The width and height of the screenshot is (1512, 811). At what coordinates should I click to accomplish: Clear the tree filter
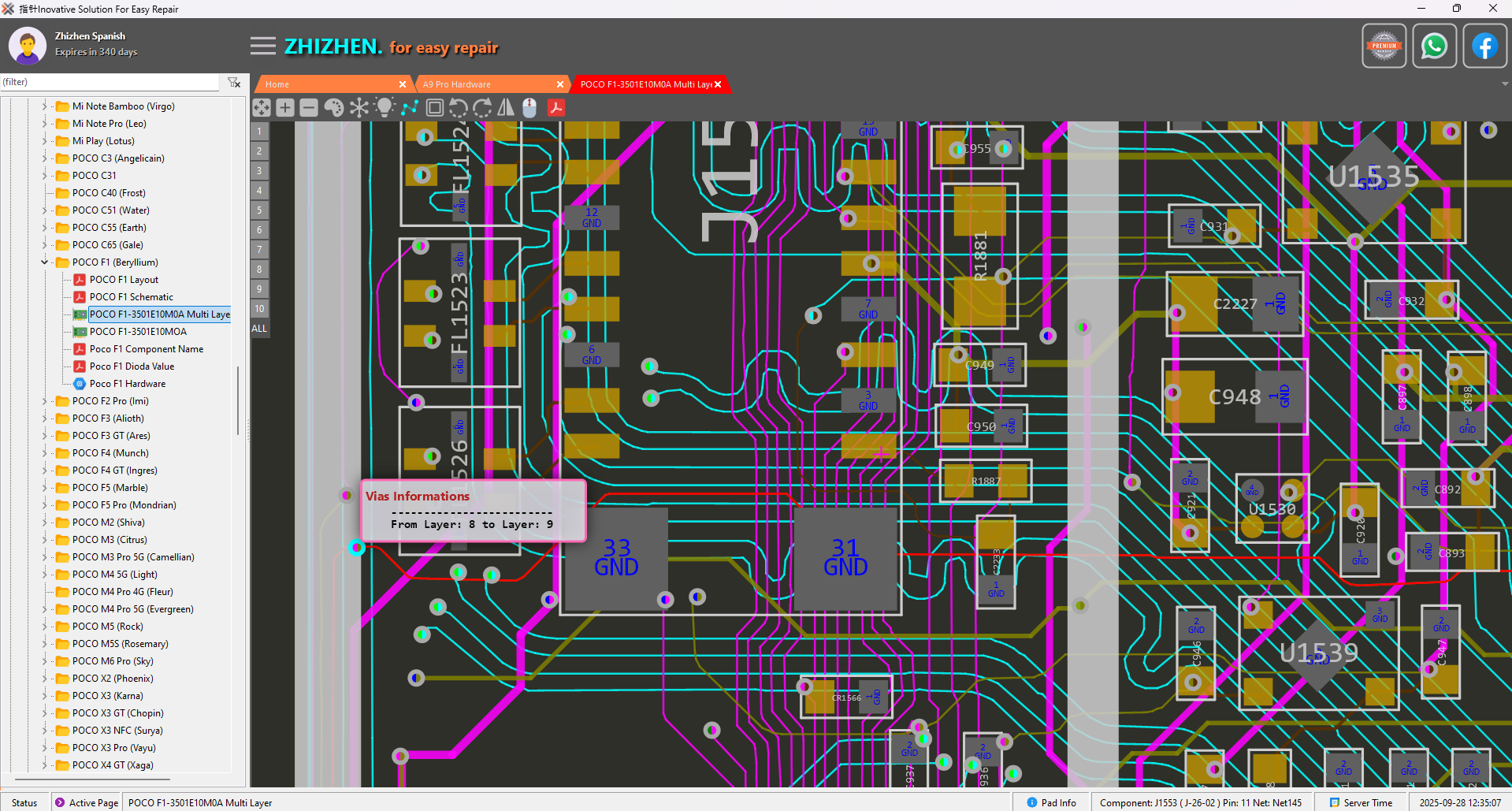click(234, 82)
